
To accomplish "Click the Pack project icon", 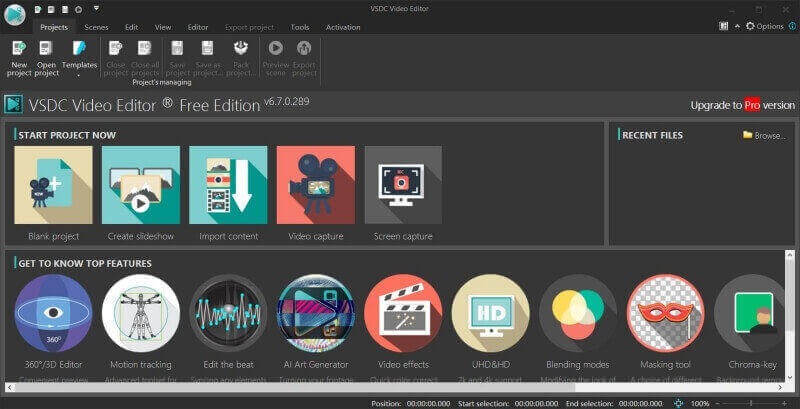I will pos(241,48).
